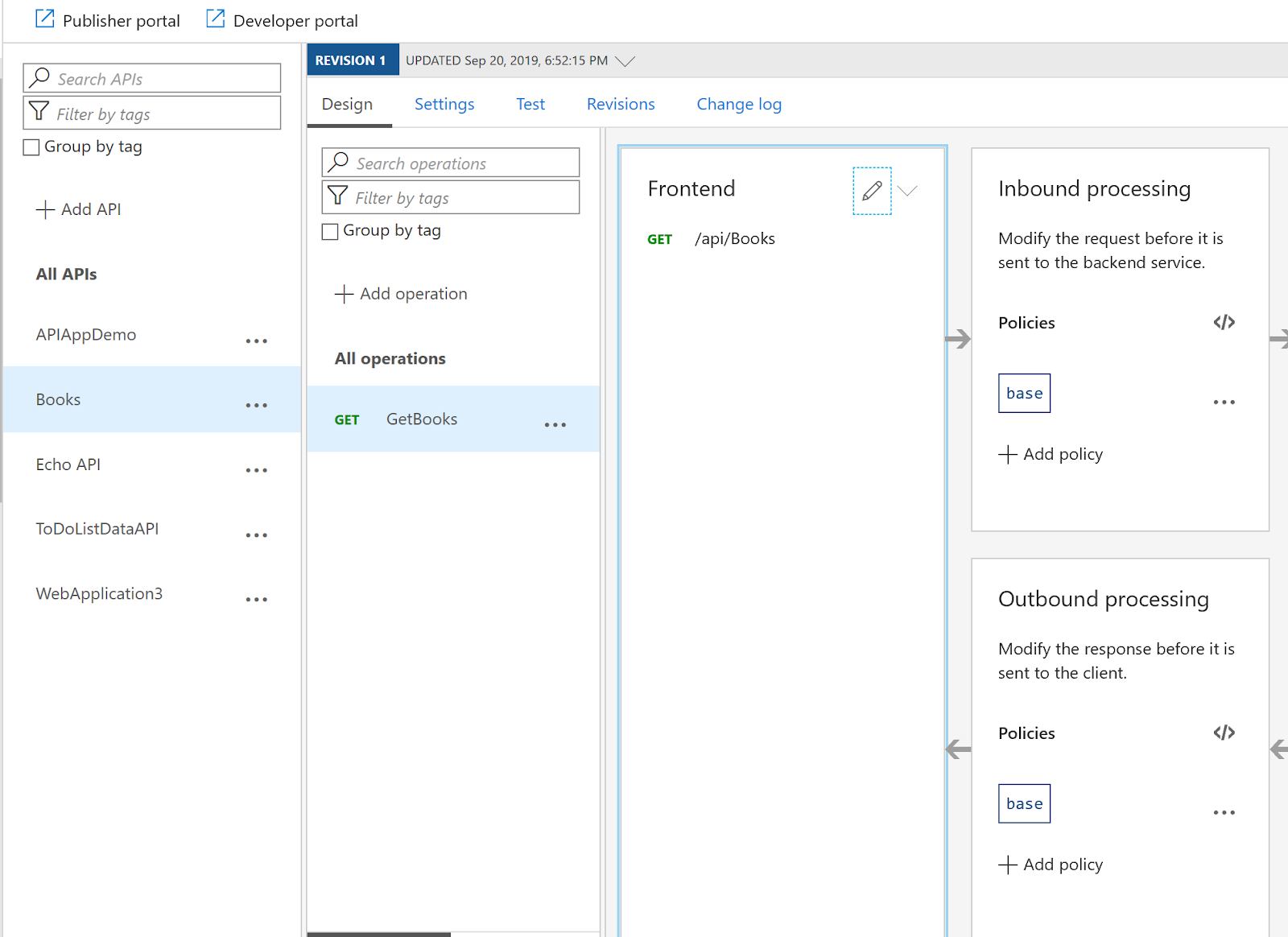1288x937 pixels.
Task: Edit the Frontend with the pencil icon
Action: 872,192
